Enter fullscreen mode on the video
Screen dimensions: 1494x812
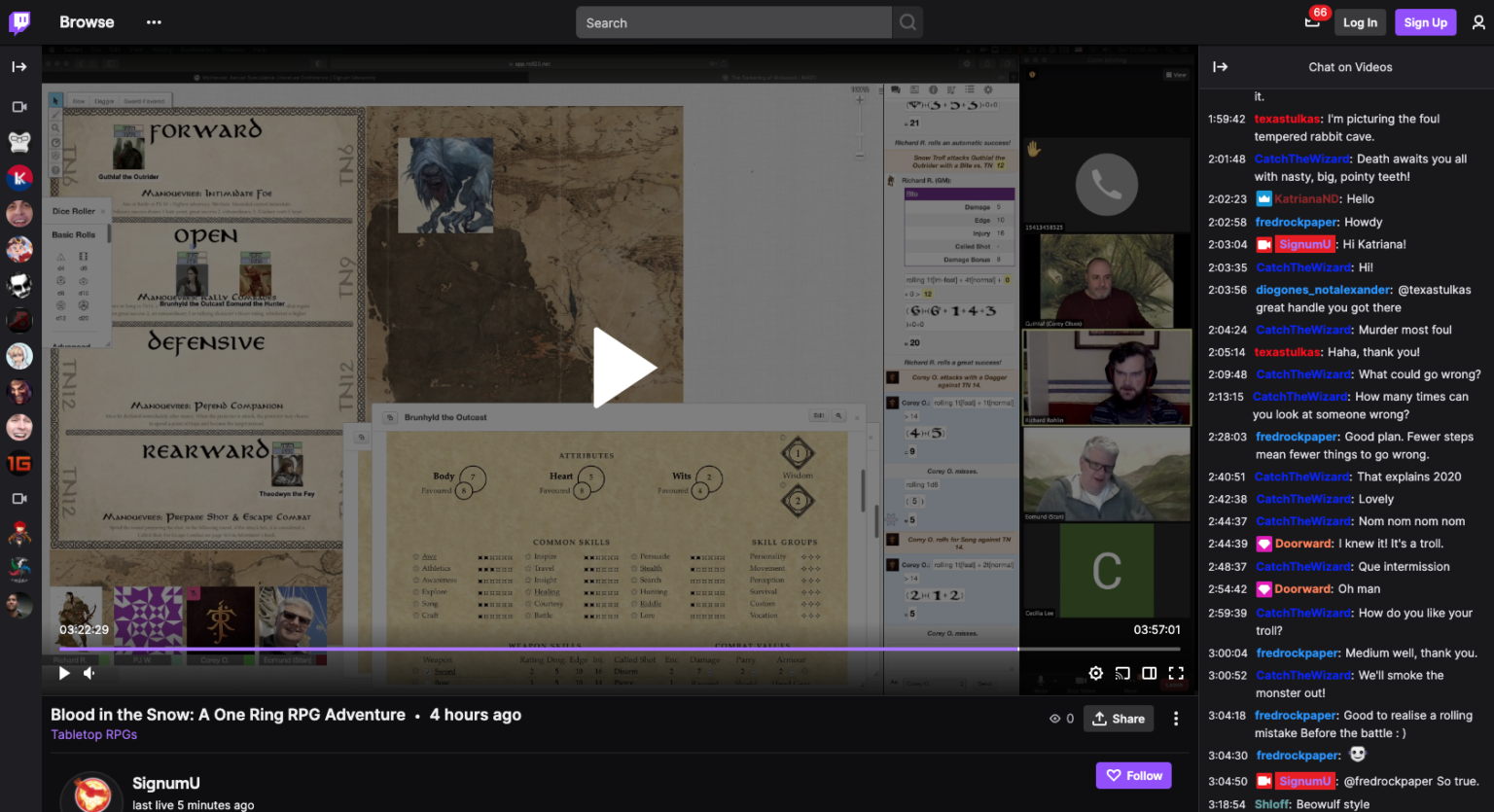[1176, 673]
